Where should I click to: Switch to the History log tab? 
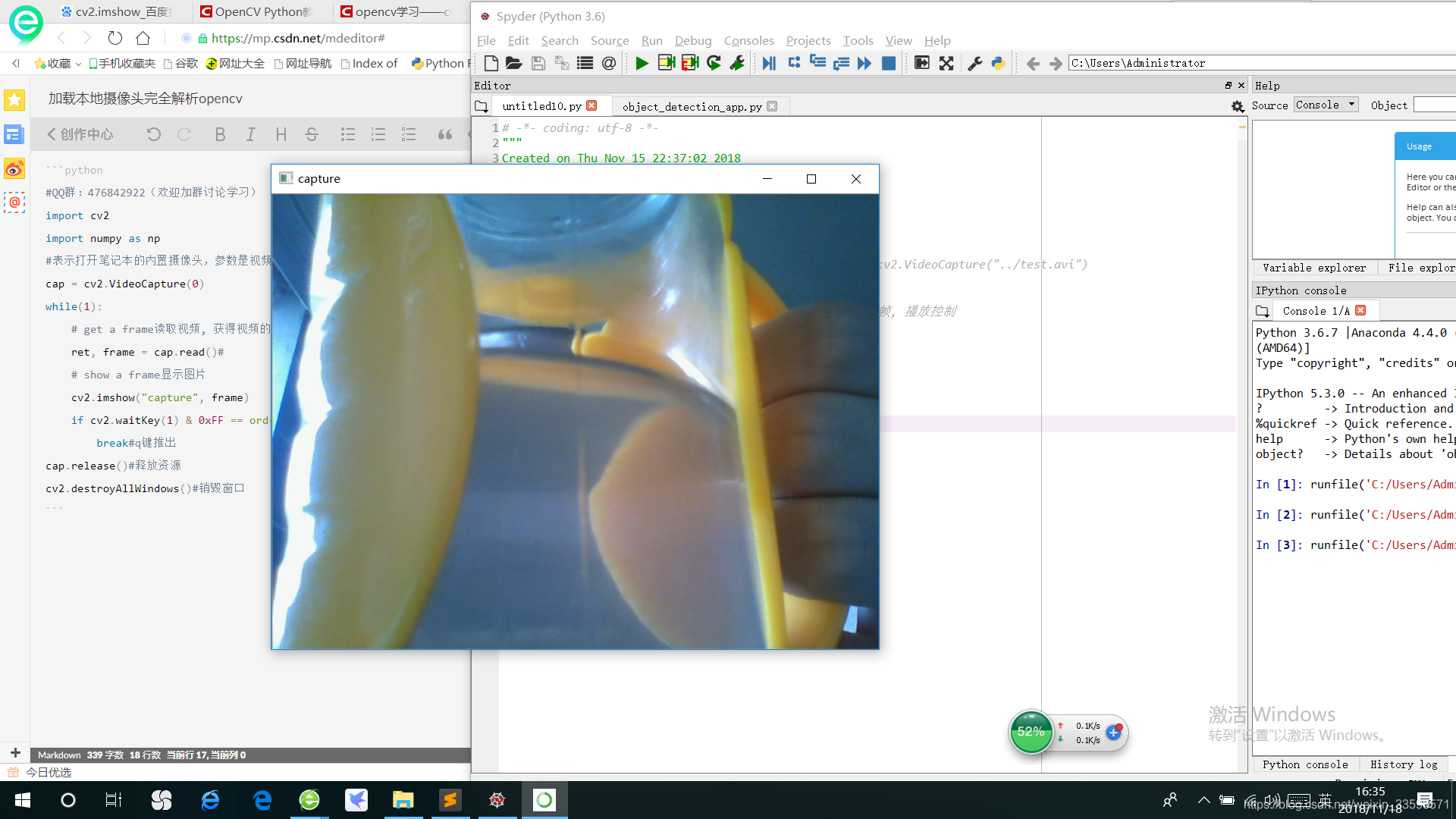click(x=1403, y=764)
